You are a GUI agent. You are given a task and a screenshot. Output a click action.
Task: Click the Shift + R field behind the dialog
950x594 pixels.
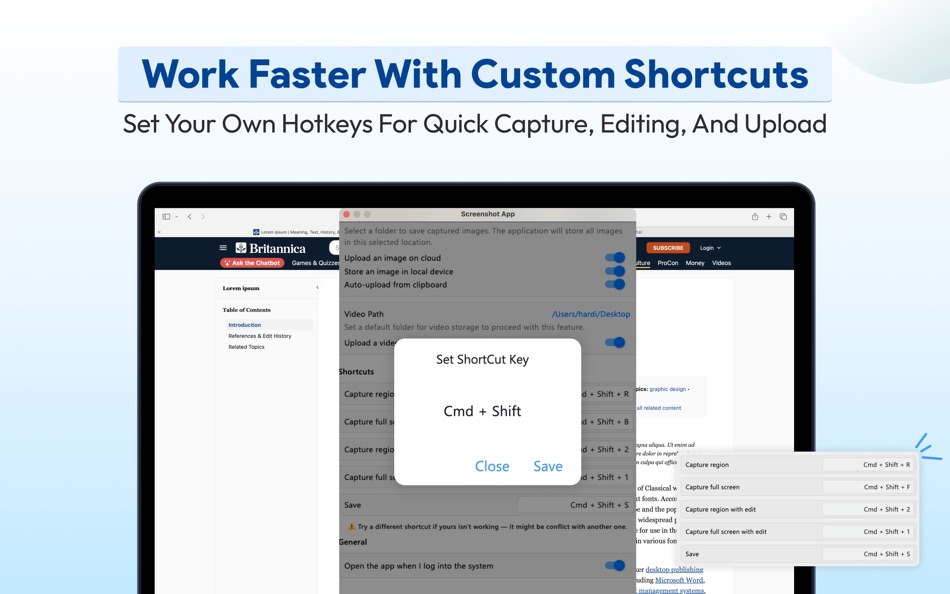606,394
